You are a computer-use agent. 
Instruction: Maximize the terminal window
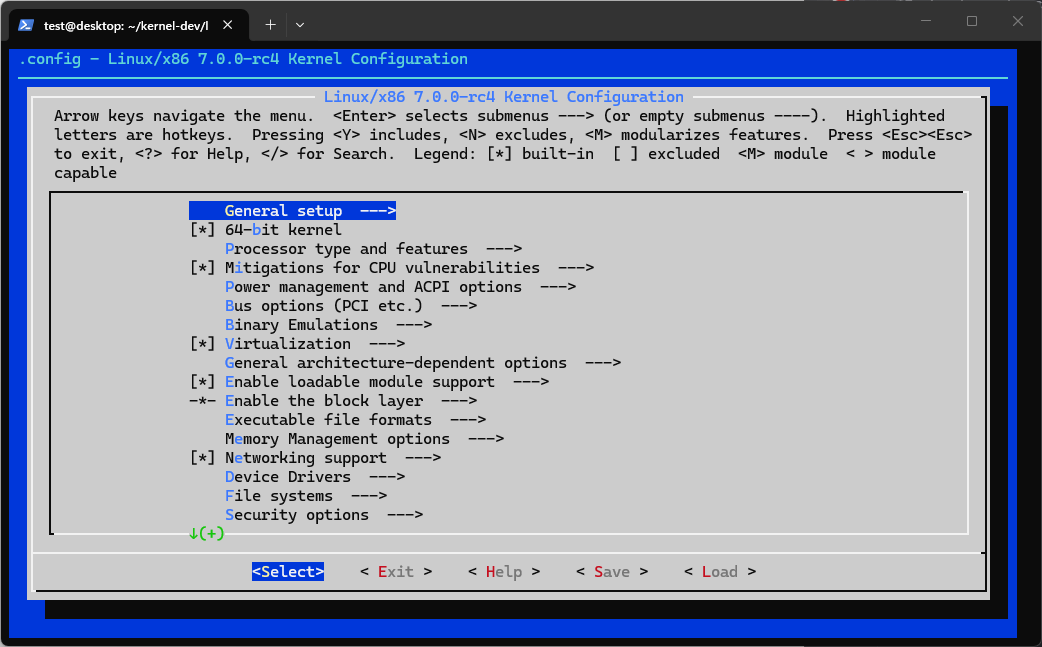pyautogui.click(x=972, y=21)
